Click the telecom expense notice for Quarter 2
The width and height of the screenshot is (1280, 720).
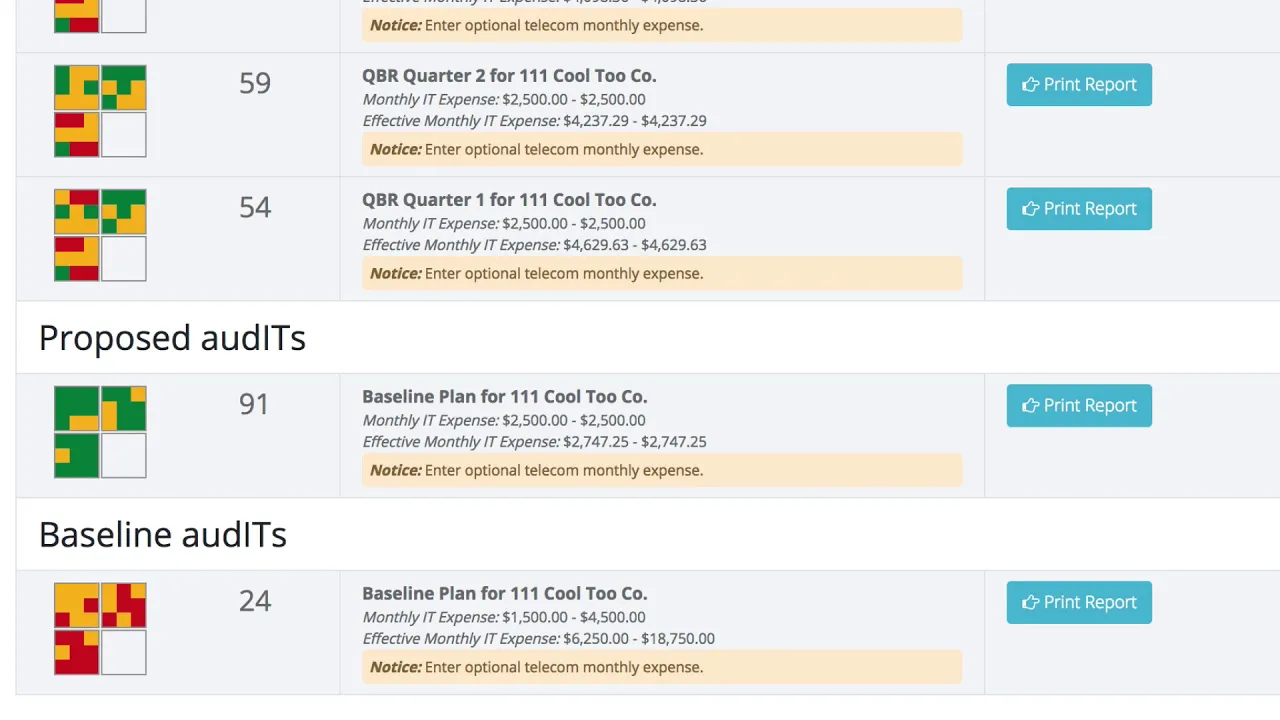[662, 149]
